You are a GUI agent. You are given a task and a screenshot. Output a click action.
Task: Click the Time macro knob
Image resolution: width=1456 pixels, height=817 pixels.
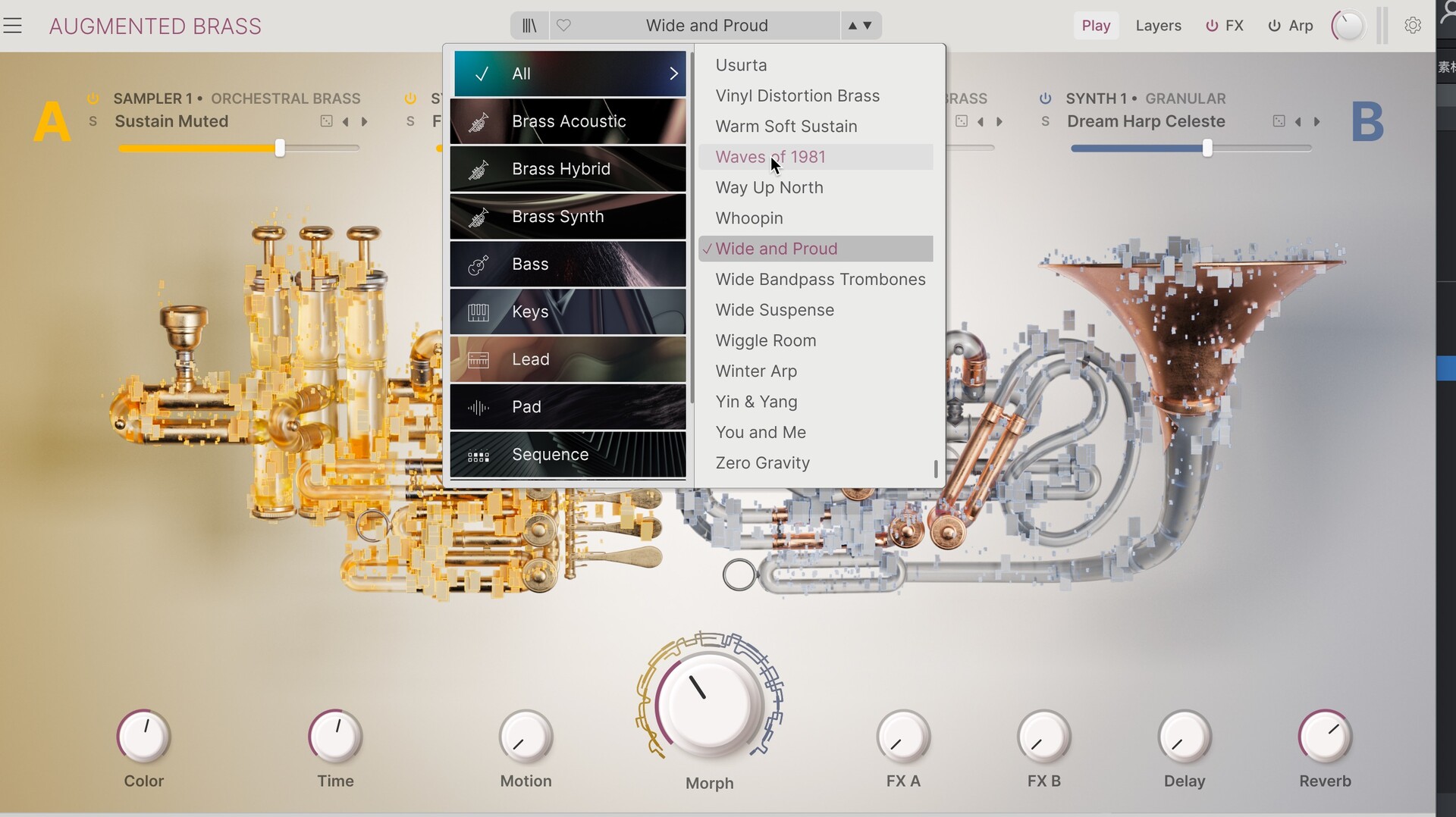335,736
